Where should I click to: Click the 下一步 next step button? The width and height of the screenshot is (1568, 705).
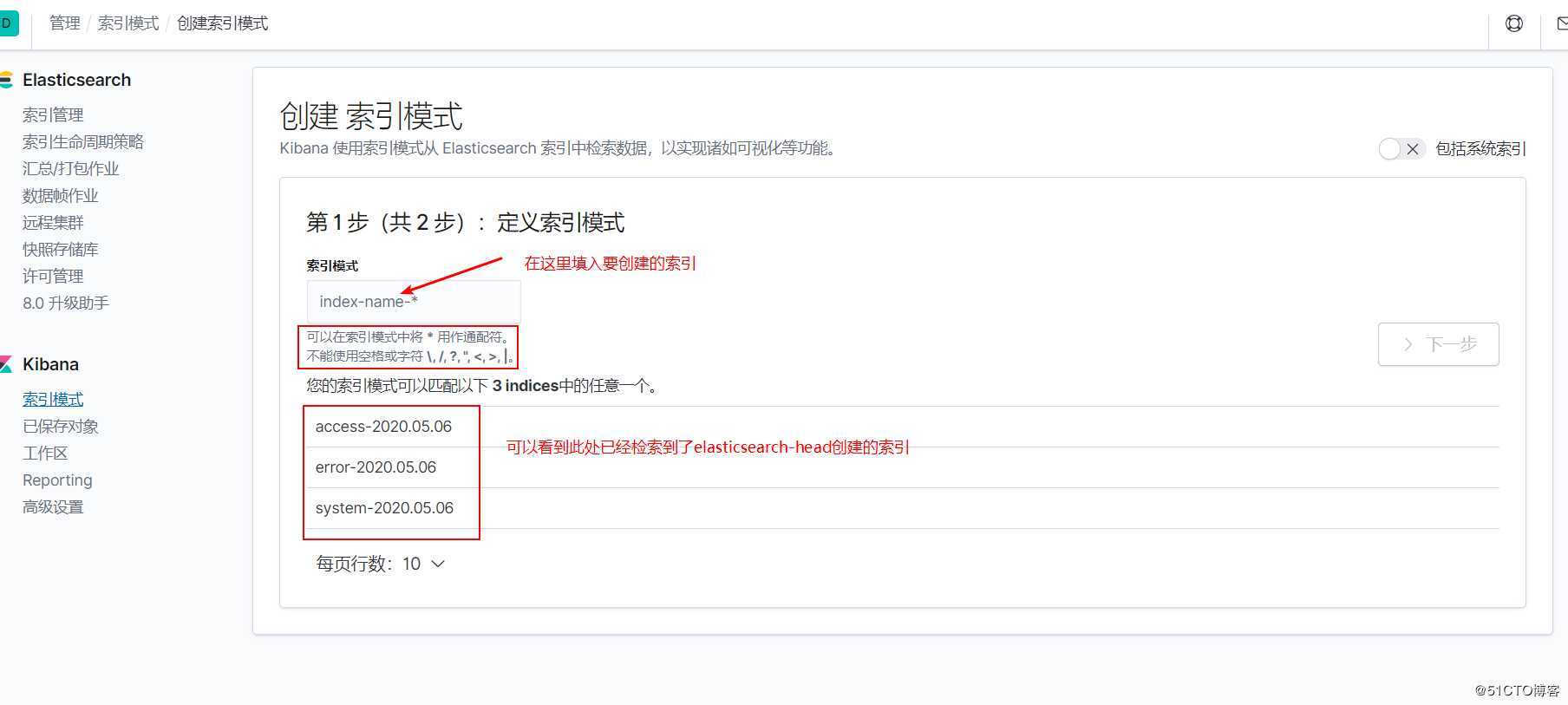(1439, 344)
